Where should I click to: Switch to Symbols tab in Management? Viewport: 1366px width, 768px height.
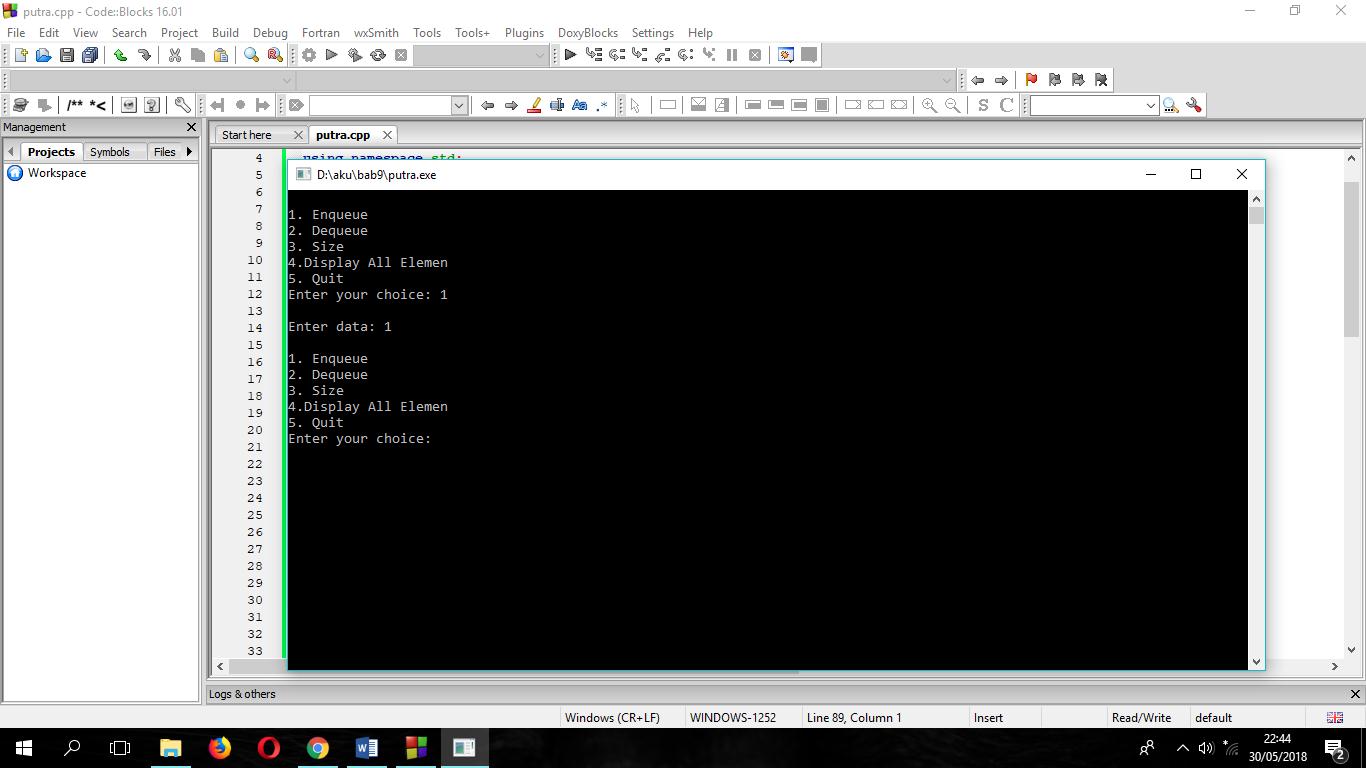(x=110, y=152)
